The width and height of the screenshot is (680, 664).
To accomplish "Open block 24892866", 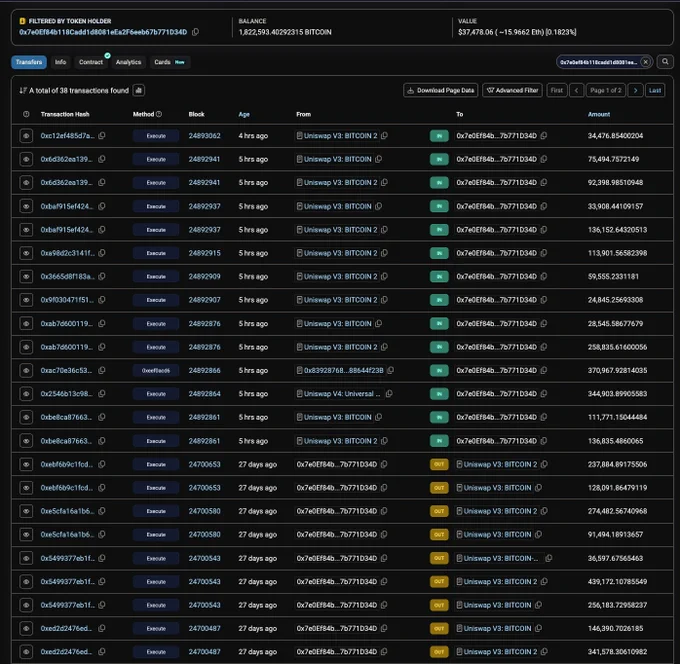I will click(x=204, y=370).
